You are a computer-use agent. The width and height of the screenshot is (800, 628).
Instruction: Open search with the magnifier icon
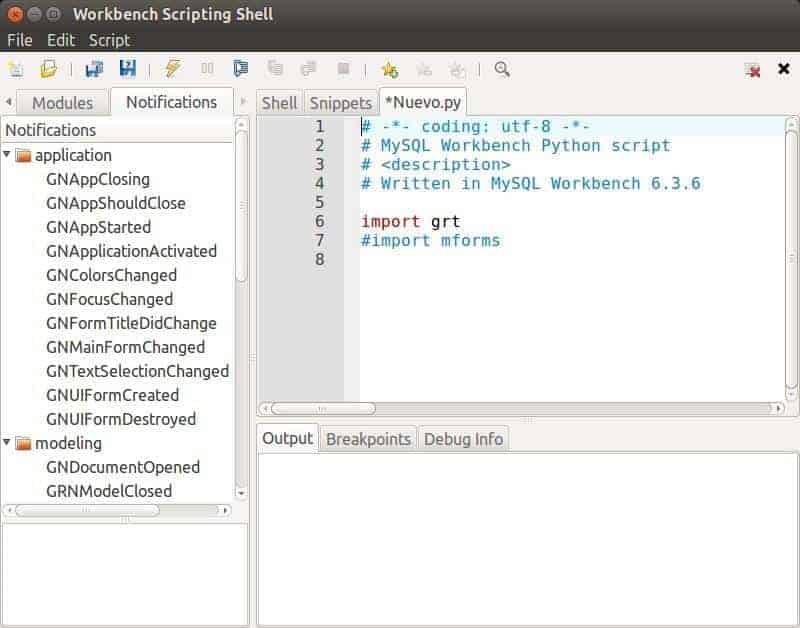point(502,69)
